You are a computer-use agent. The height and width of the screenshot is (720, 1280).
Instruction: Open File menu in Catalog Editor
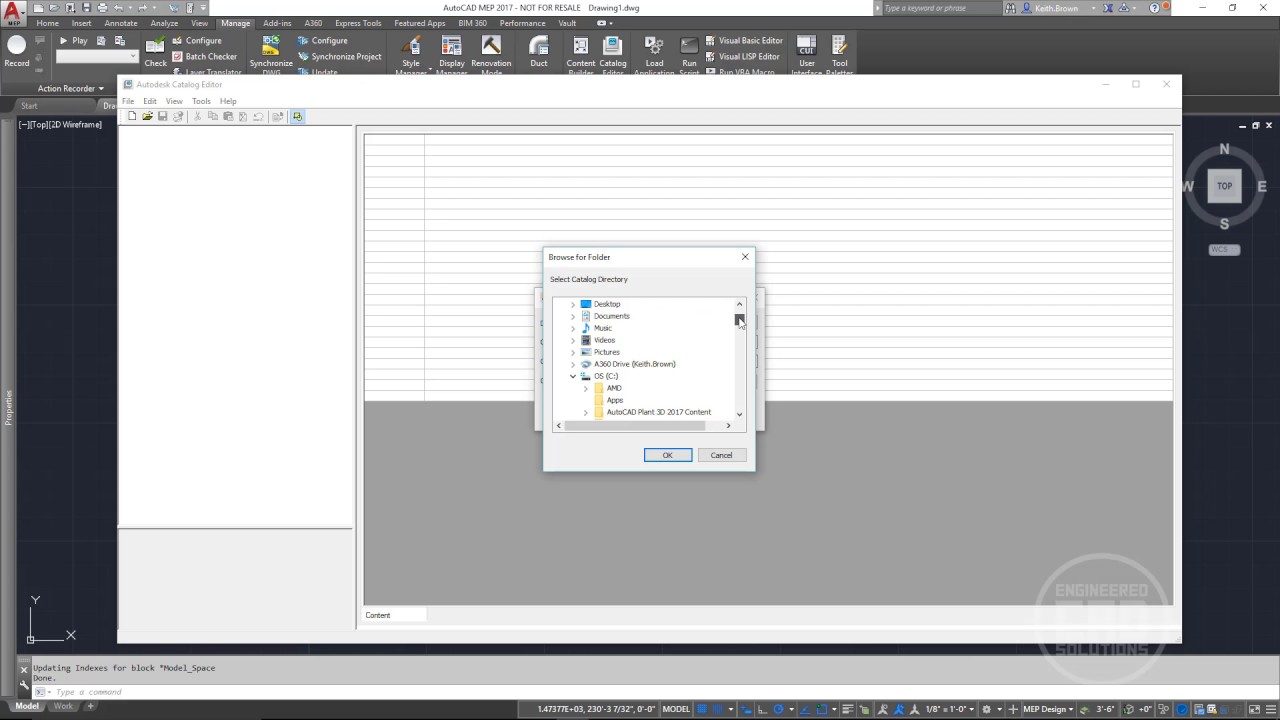click(128, 101)
